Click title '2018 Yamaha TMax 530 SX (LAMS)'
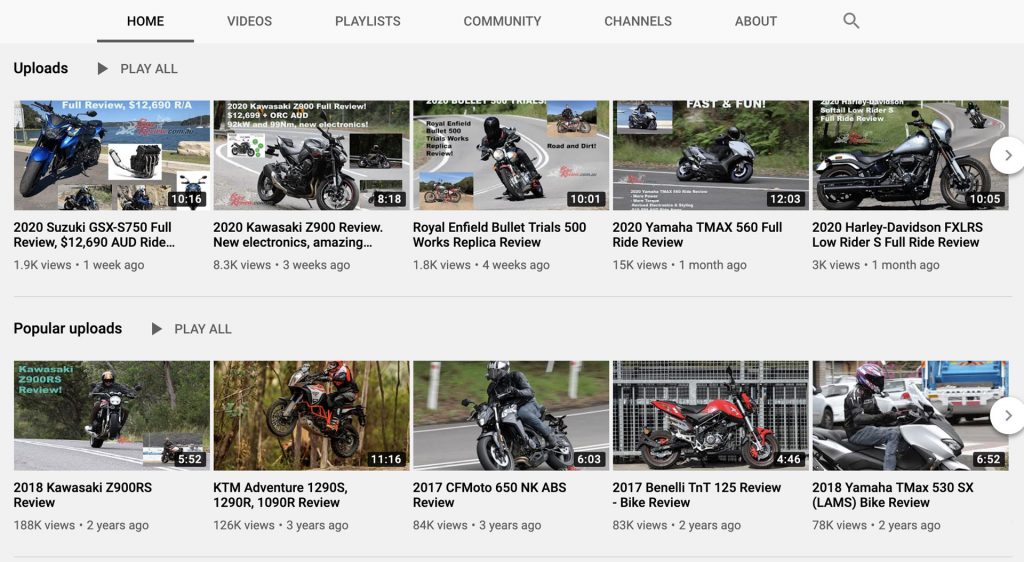The image size is (1024, 562). 893,495
